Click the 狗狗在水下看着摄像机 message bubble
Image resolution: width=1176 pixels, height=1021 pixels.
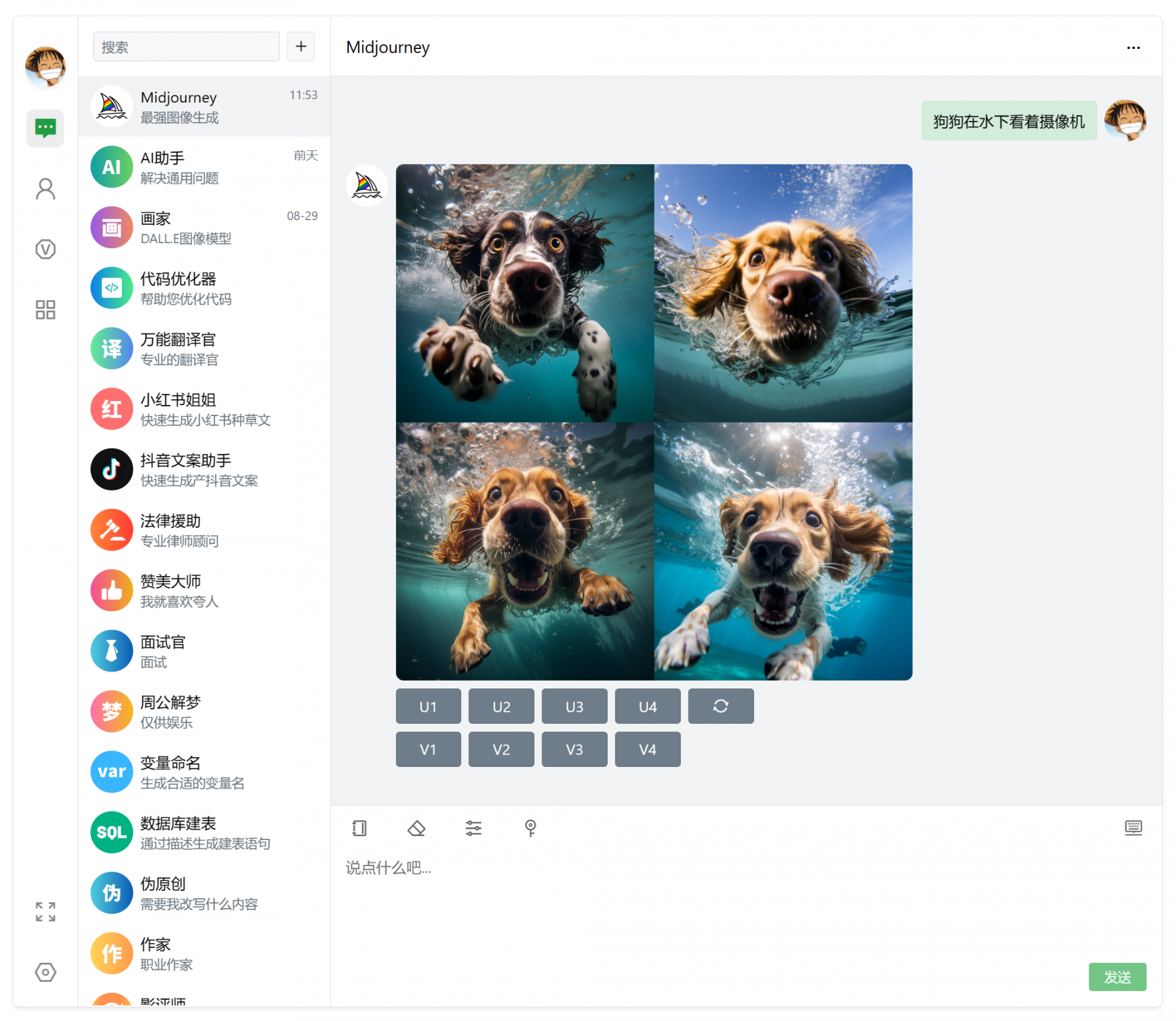pyautogui.click(x=1009, y=121)
